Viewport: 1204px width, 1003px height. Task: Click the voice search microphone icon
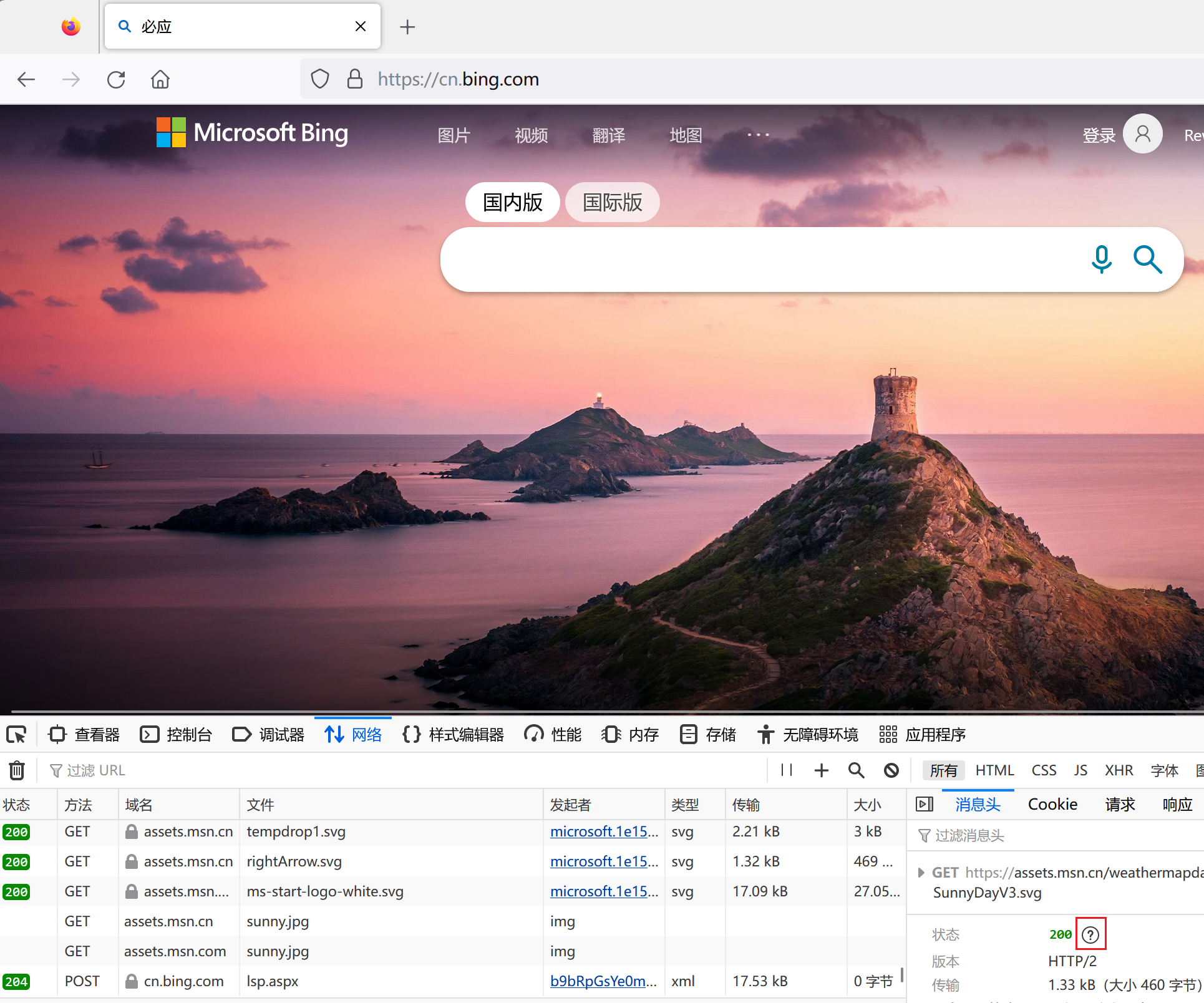tap(1101, 259)
